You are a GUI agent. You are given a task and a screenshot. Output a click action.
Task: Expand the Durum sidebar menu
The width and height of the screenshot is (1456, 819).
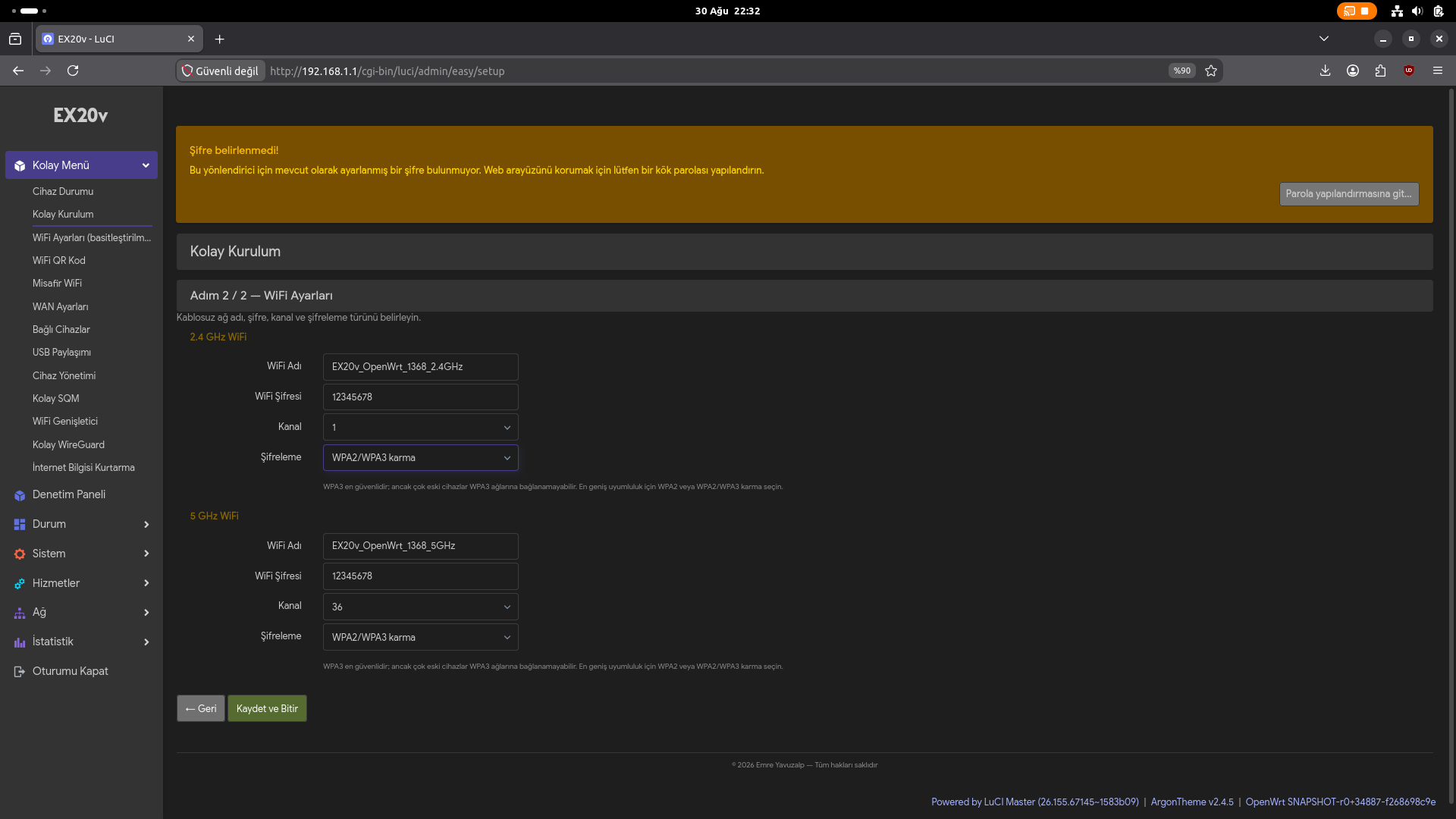pos(81,525)
